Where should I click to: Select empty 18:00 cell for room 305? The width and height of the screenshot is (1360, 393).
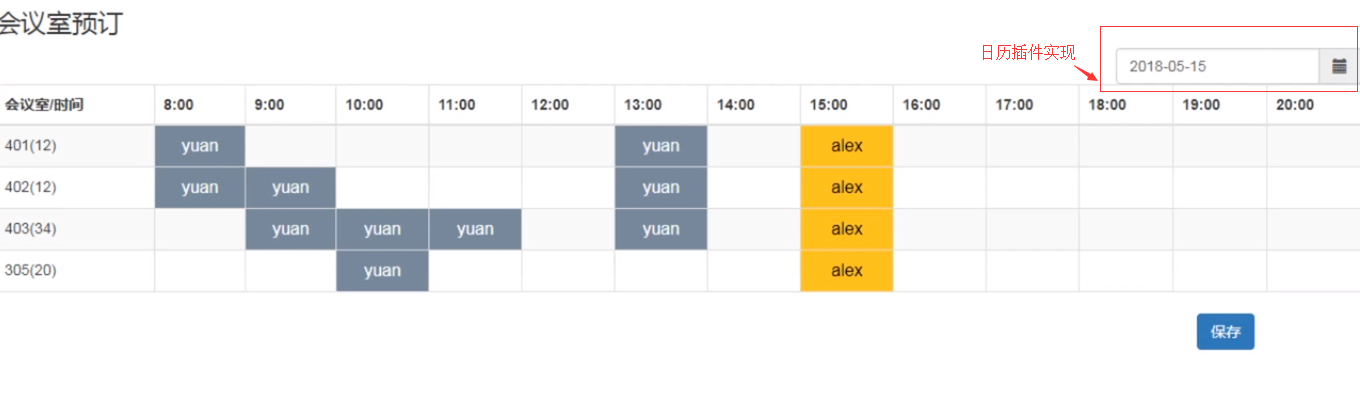[1126, 271]
